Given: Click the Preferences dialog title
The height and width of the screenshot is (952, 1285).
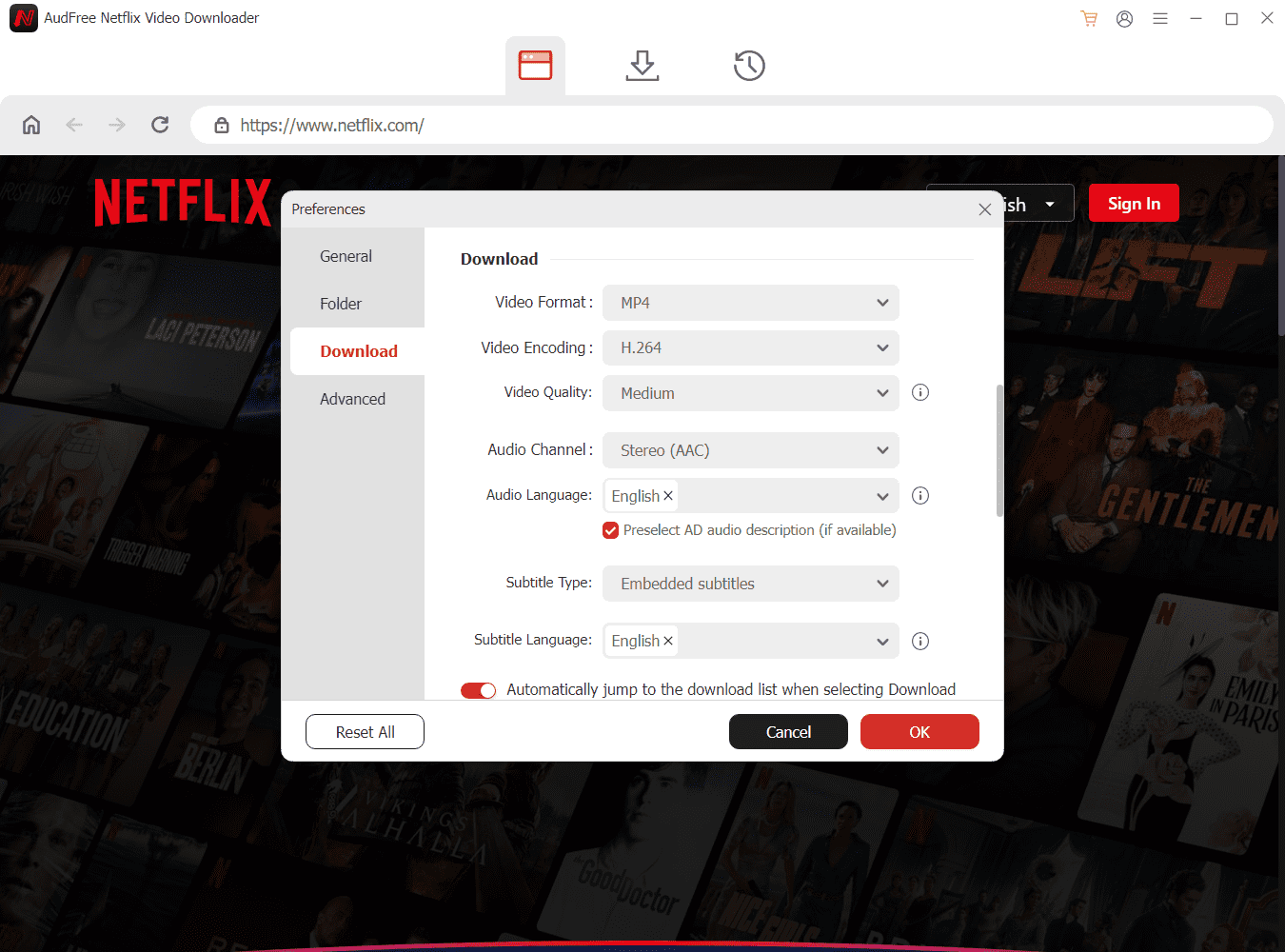Looking at the screenshot, I should 328,209.
